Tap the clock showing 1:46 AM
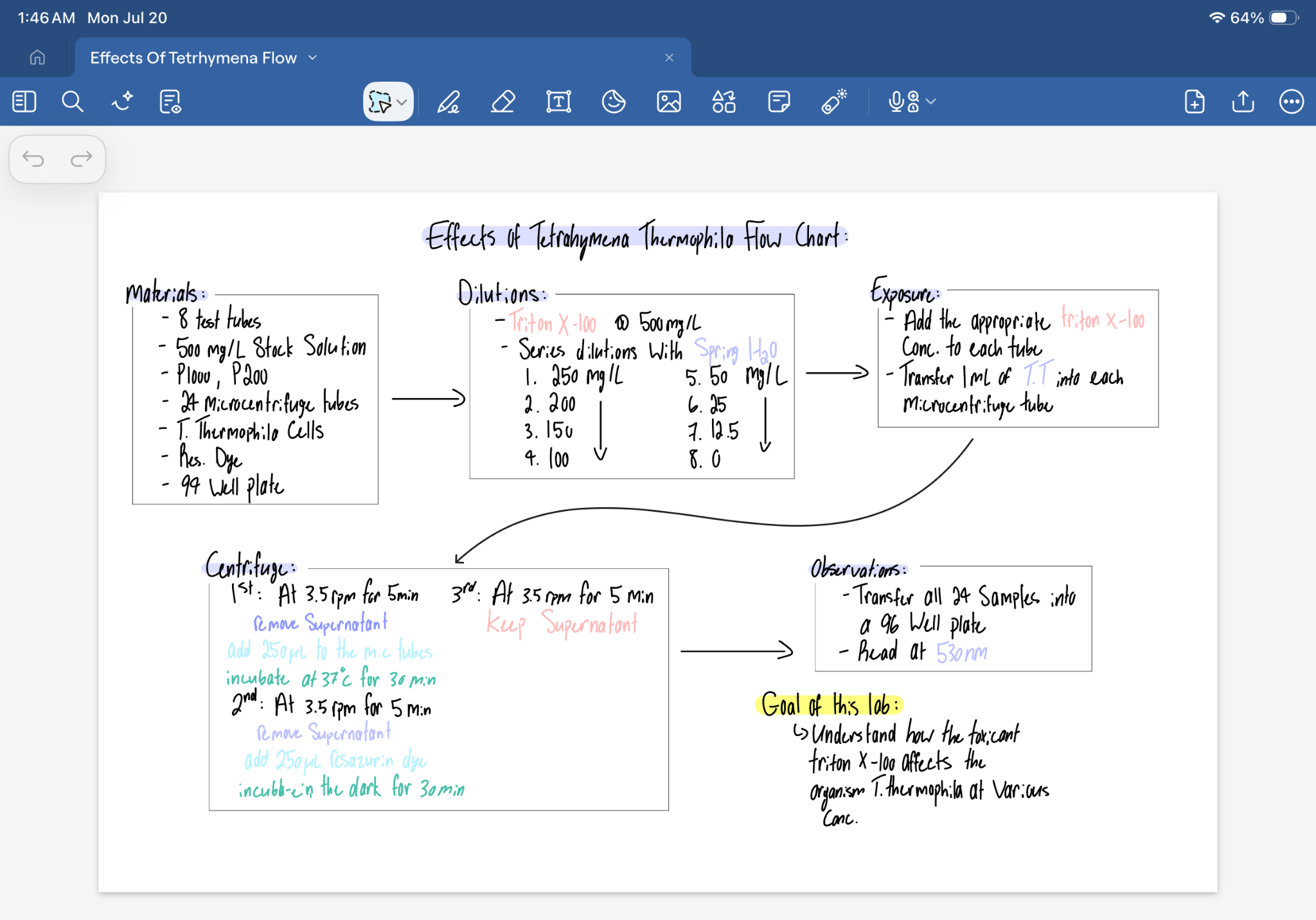This screenshot has width=1316, height=920. click(x=46, y=18)
